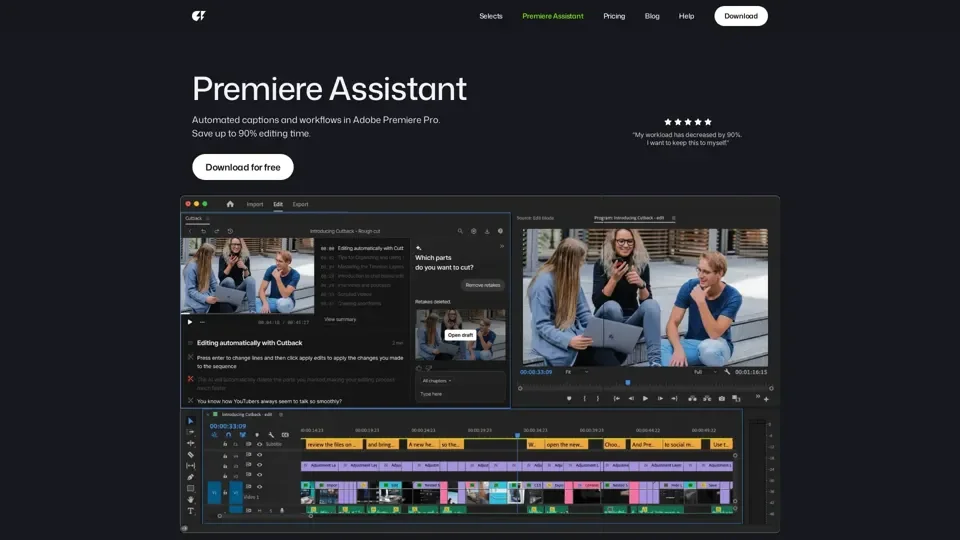Select the Pen tool
This screenshot has width=960, height=540.
click(190, 477)
